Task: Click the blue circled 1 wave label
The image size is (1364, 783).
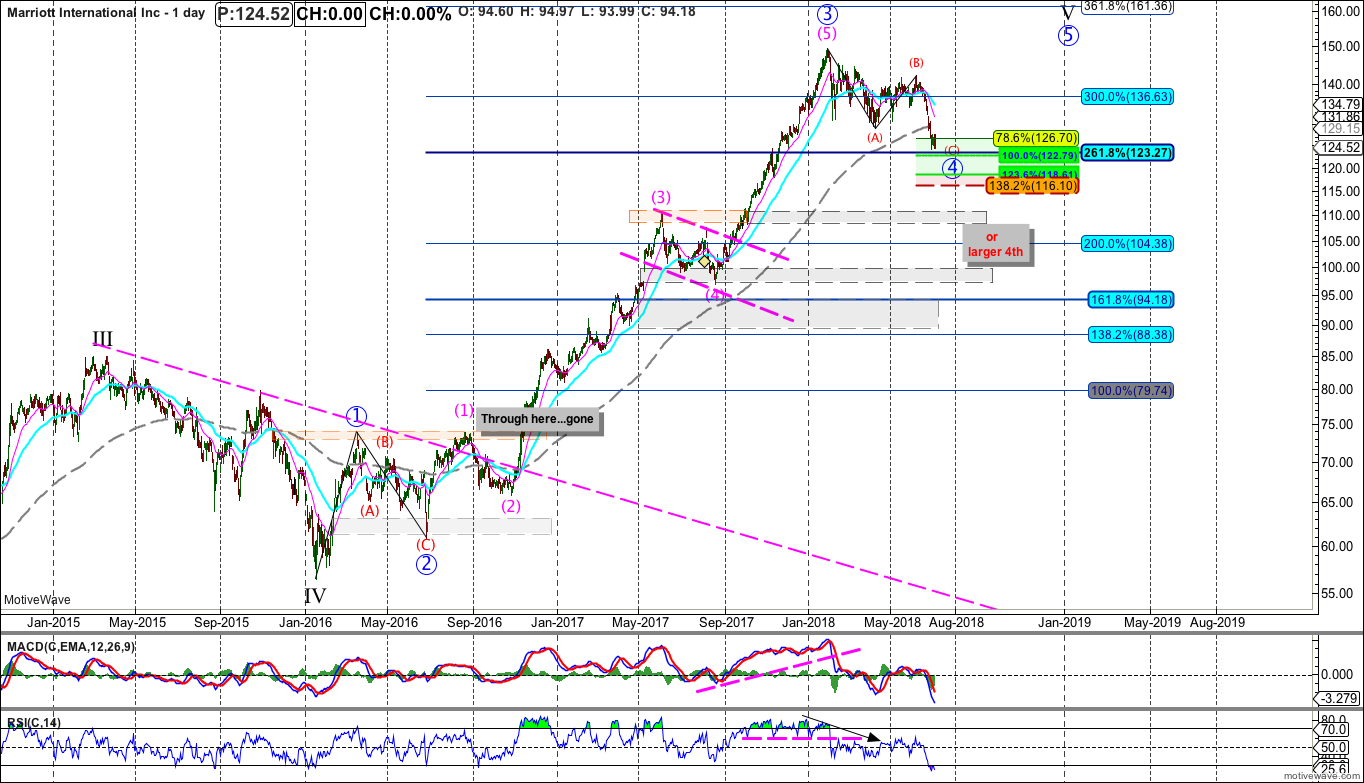Action: pos(357,416)
